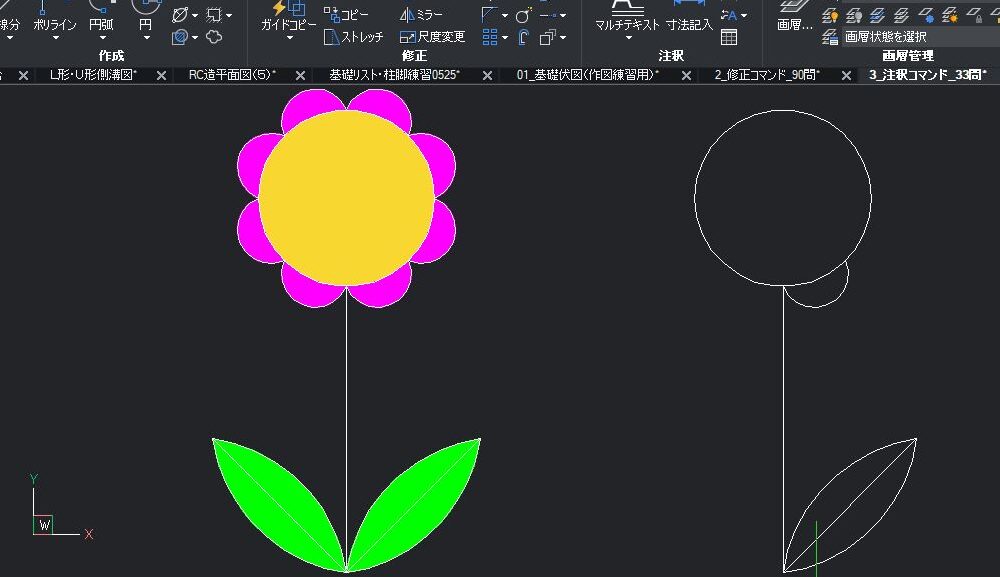Click the overlapping squares draw-order icon
1000x577 pixels.
(548, 38)
